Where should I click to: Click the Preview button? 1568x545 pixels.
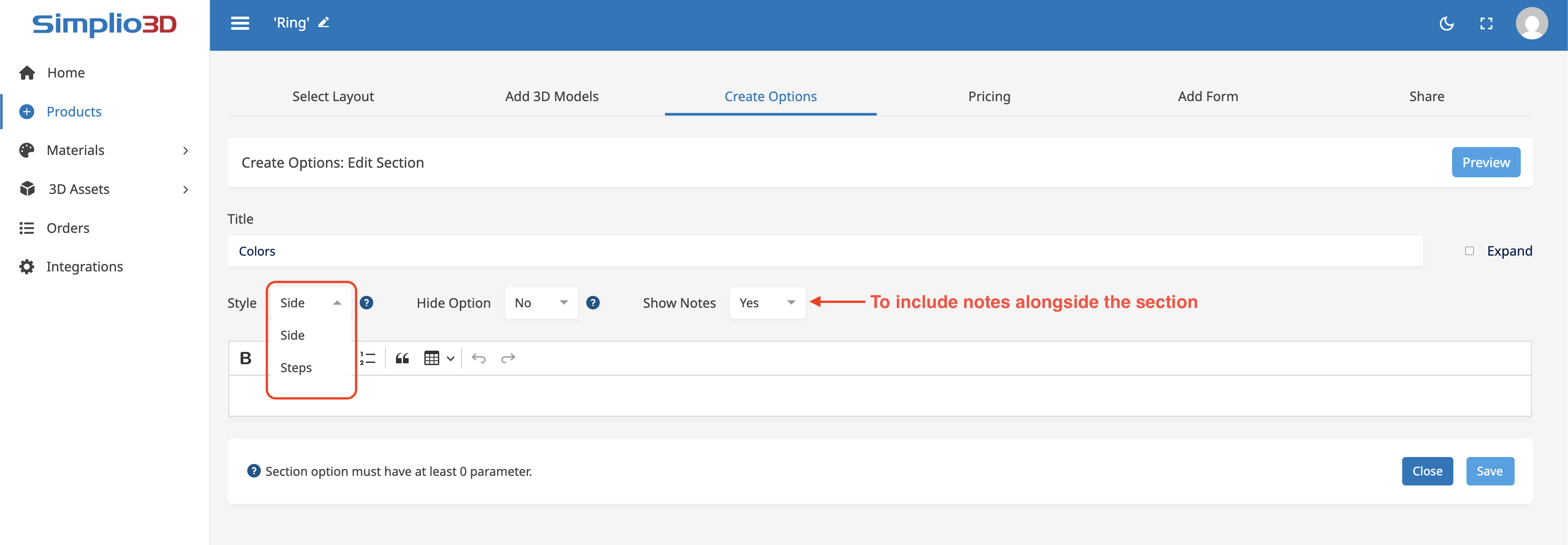(x=1485, y=162)
